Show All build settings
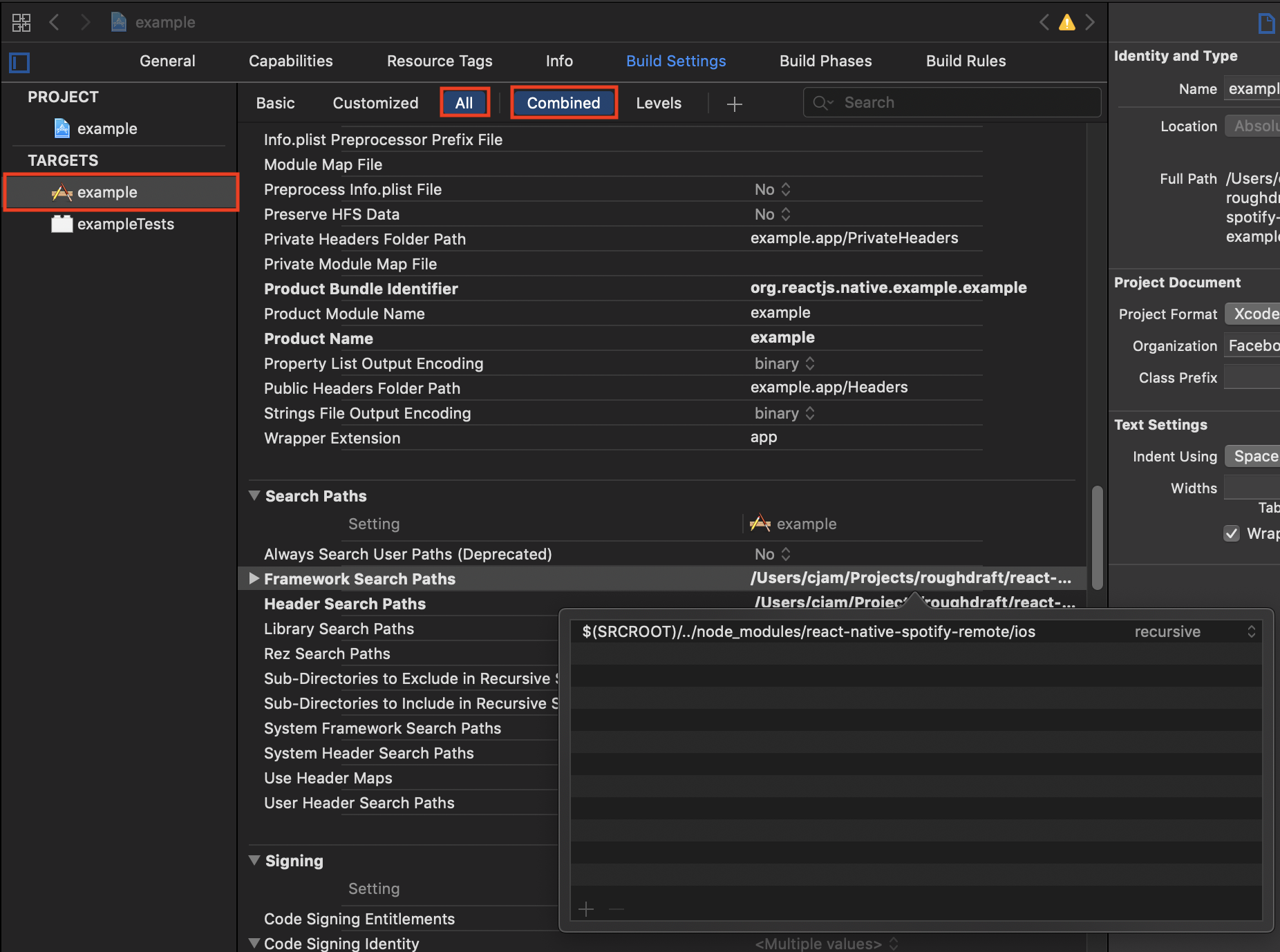The width and height of the screenshot is (1280, 952). (x=464, y=103)
